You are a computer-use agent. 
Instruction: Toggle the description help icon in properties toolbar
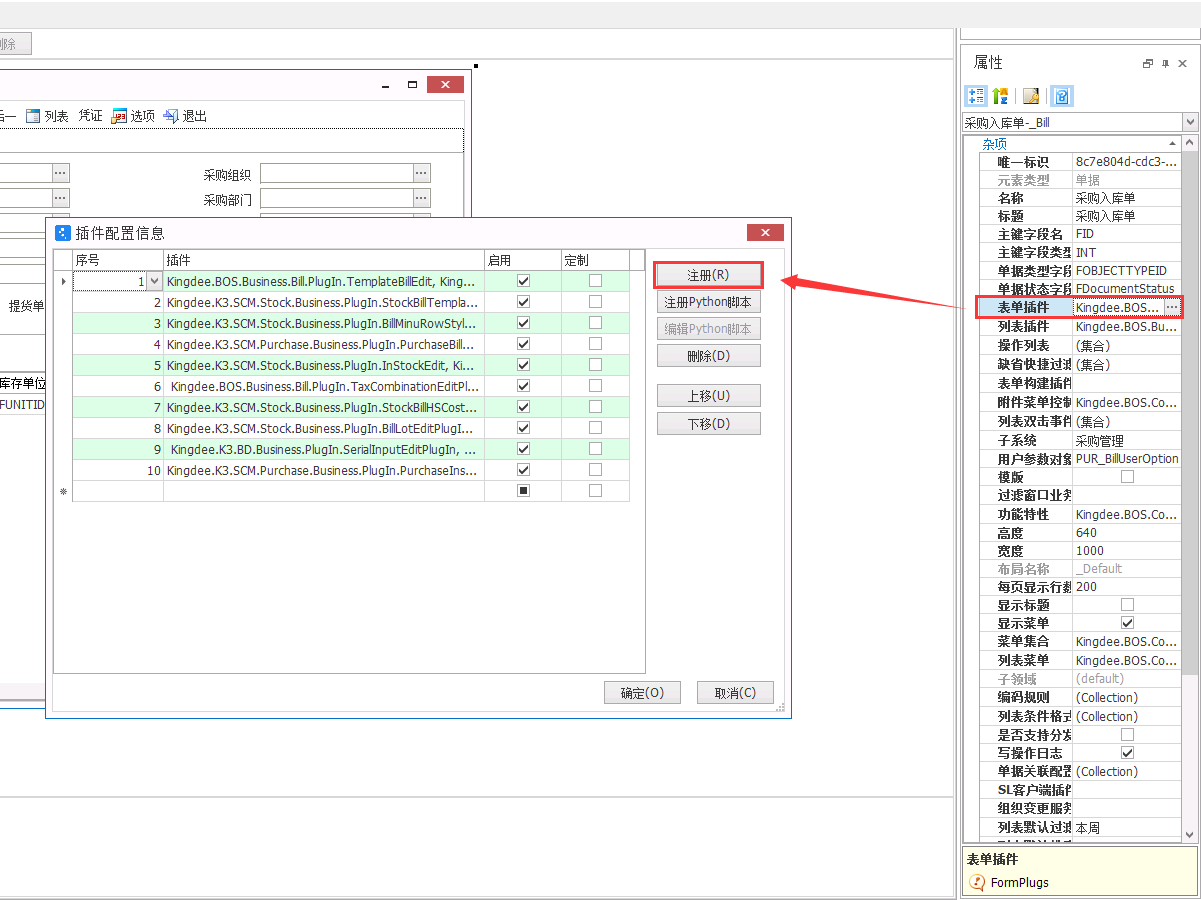tap(1062, 96)
